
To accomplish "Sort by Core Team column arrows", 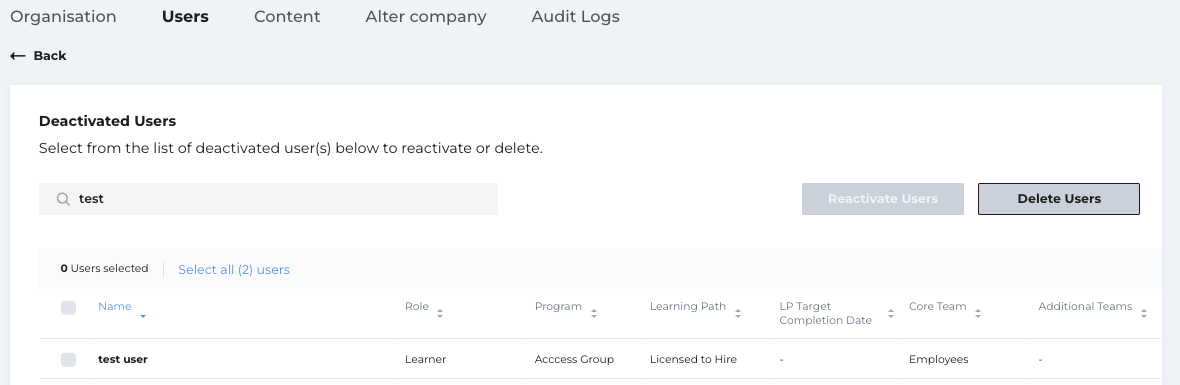I will 978,314.
